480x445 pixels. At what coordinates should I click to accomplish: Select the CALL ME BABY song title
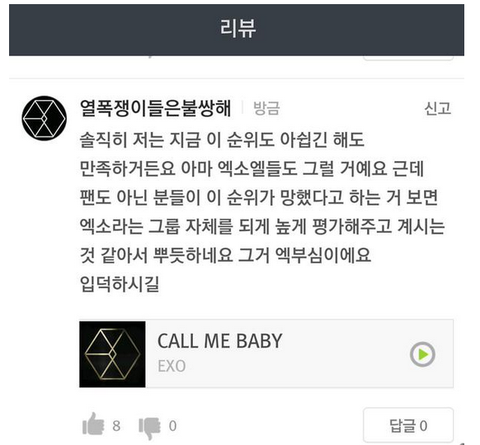220,341
